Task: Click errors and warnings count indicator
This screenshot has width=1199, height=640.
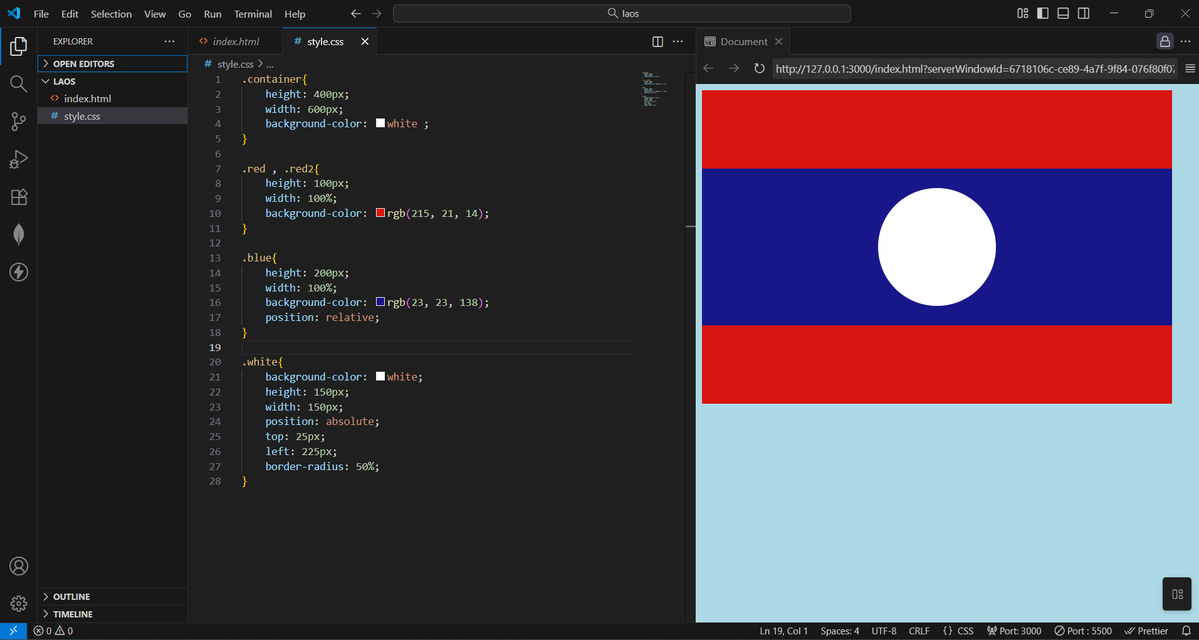Action: point(53,631)
